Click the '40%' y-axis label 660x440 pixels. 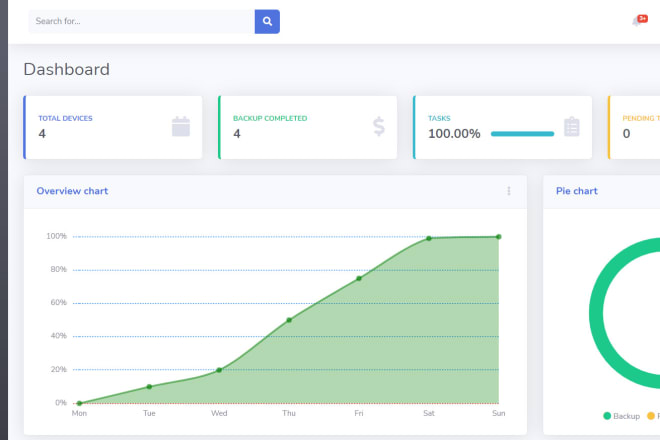point(59,336)
